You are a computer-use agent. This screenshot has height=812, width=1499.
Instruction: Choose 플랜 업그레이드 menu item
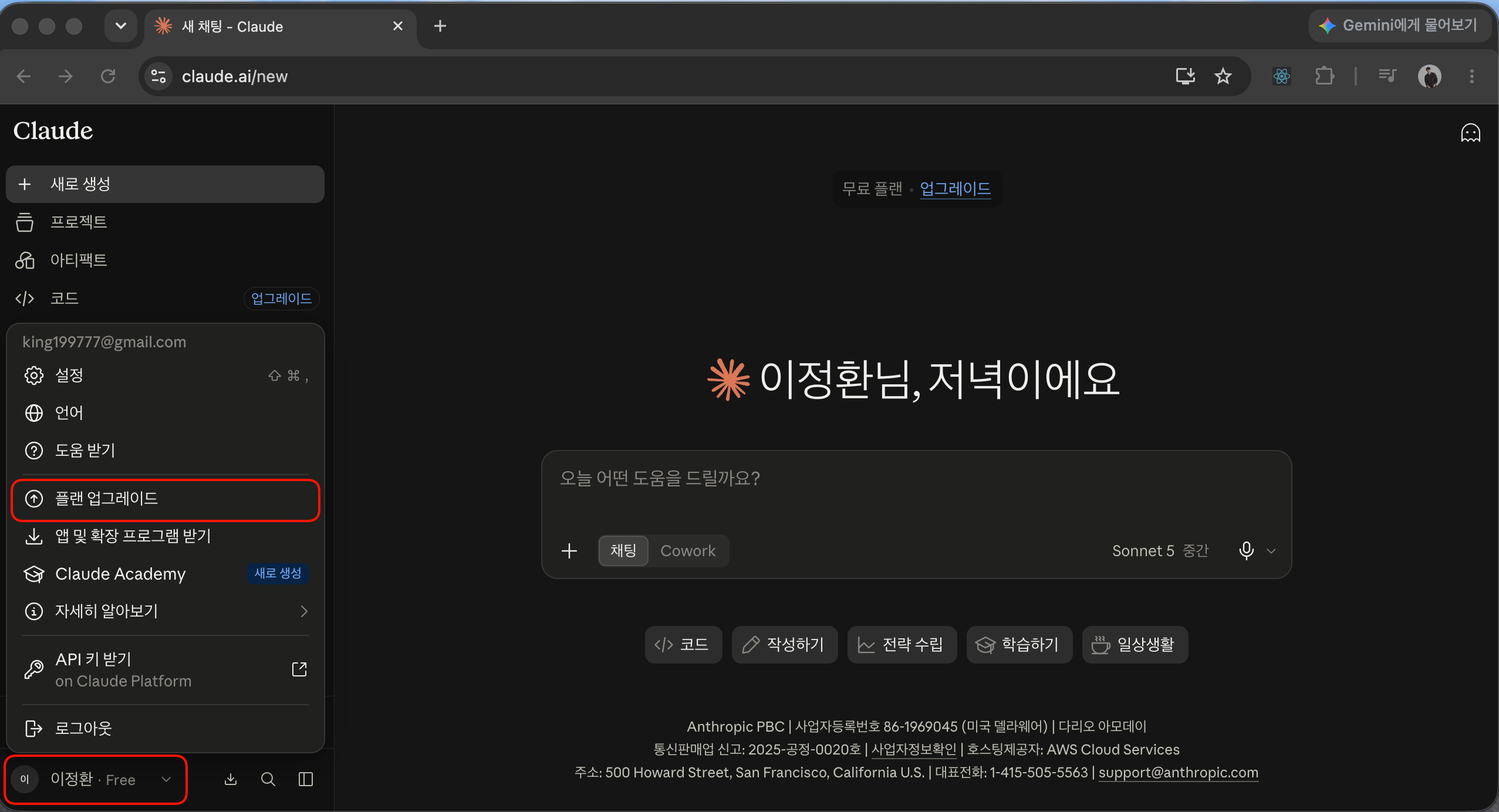coord(166,499)
